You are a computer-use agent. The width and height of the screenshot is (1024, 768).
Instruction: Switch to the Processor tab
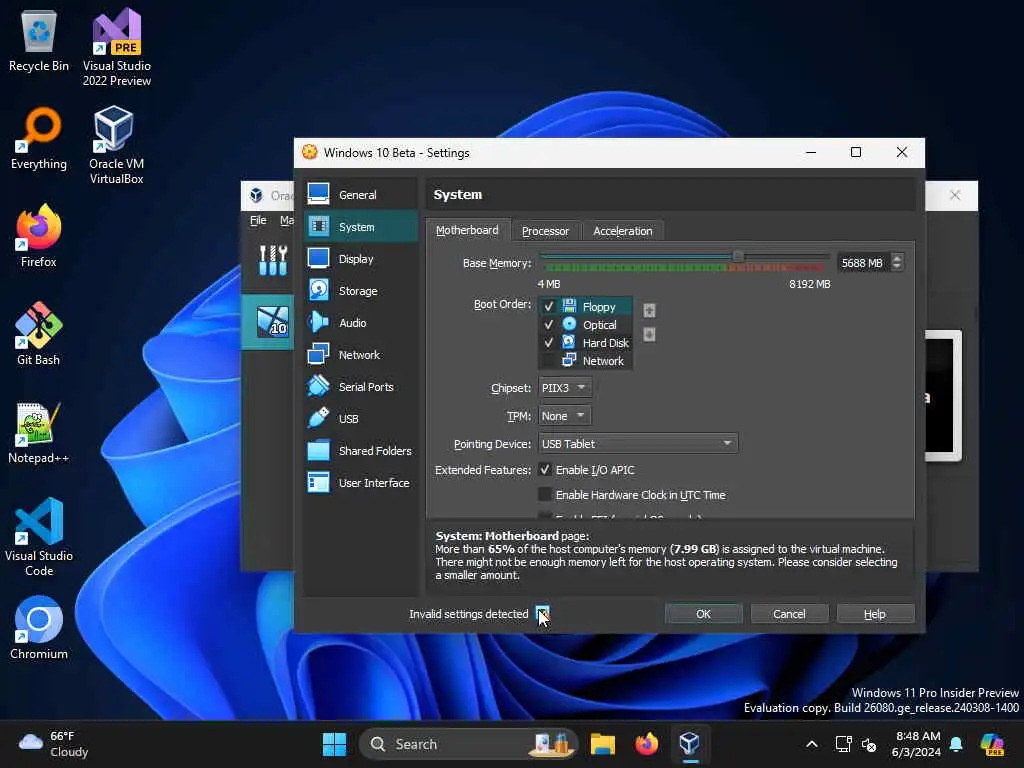545,231
